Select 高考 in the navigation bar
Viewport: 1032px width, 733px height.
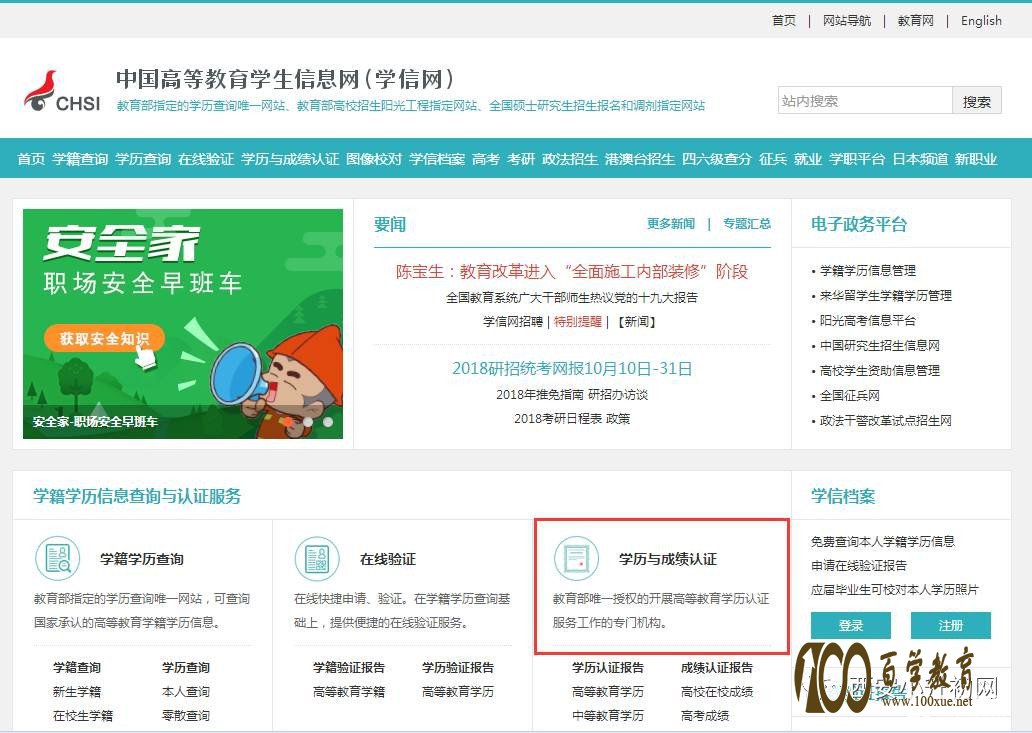[x=486, y=159]
